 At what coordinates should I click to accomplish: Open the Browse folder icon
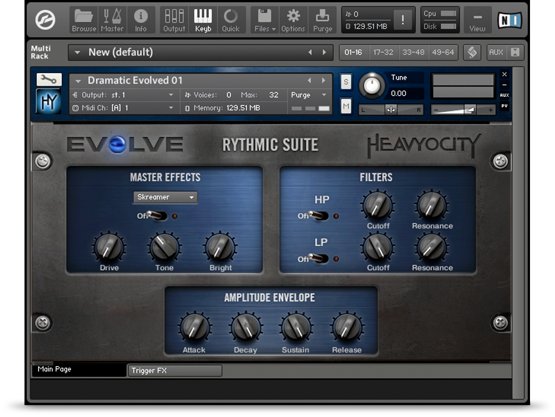[x=84, y=20]
